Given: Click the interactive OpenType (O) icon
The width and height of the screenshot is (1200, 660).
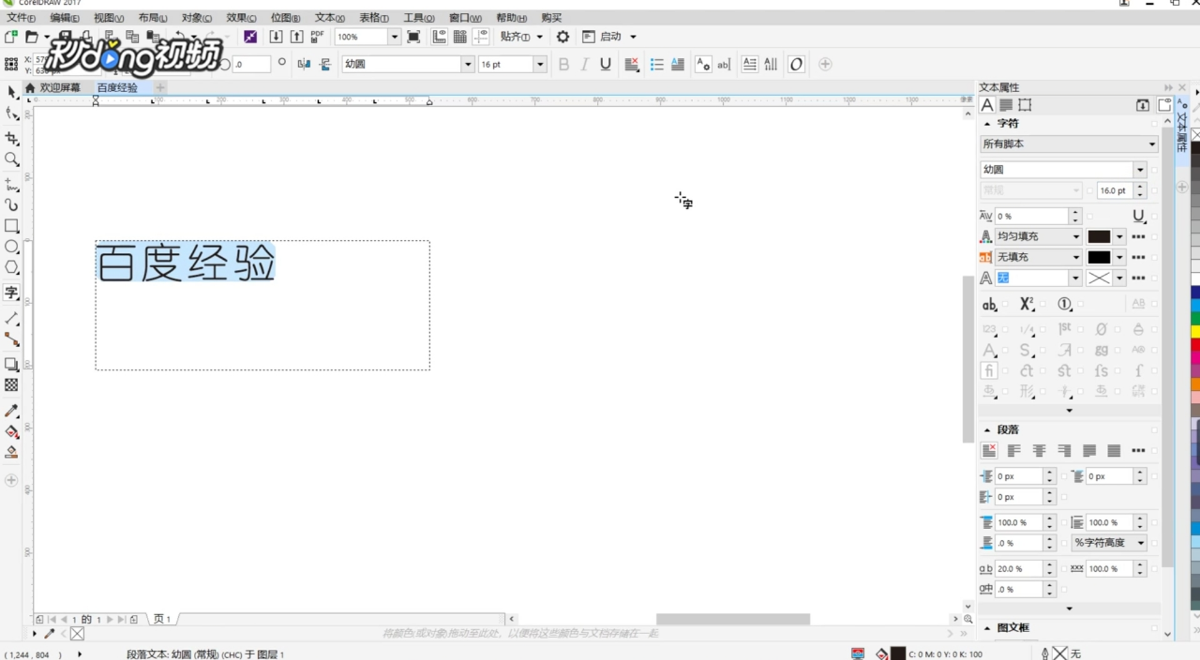Looking at the screenshot, I should [x=796, y=64].
